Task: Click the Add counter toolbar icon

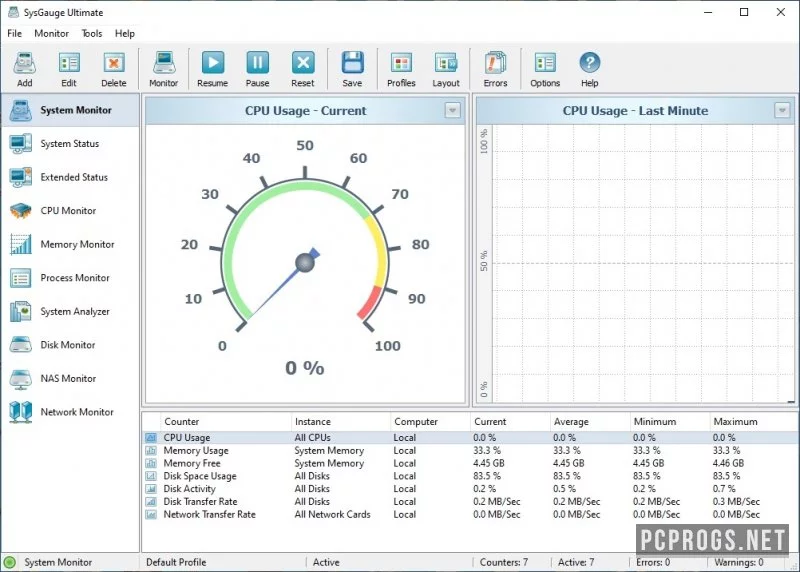Action: 24,69
